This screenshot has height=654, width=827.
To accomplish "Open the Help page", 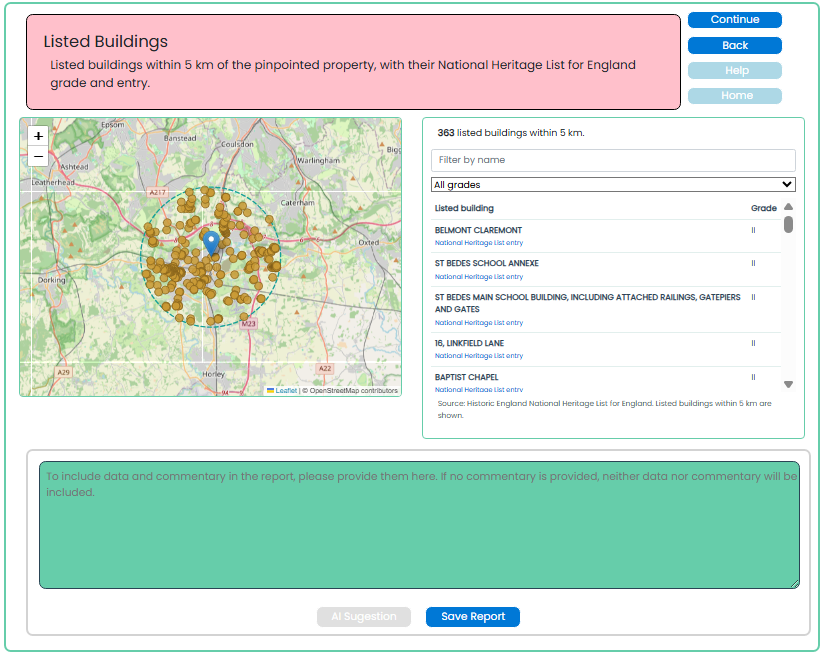I will (735, 70).
